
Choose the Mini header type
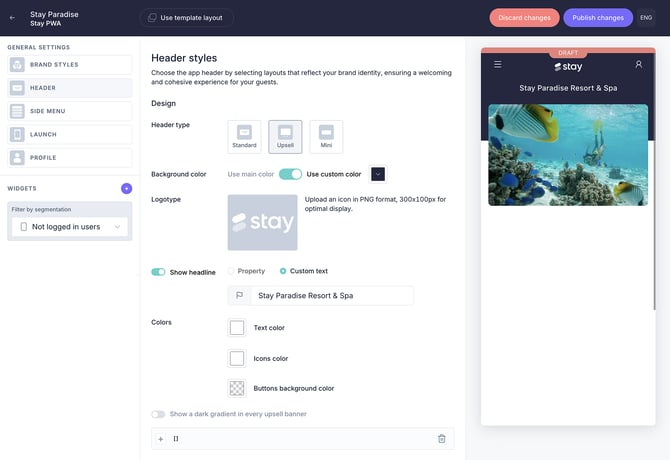(x=326, y=137)
